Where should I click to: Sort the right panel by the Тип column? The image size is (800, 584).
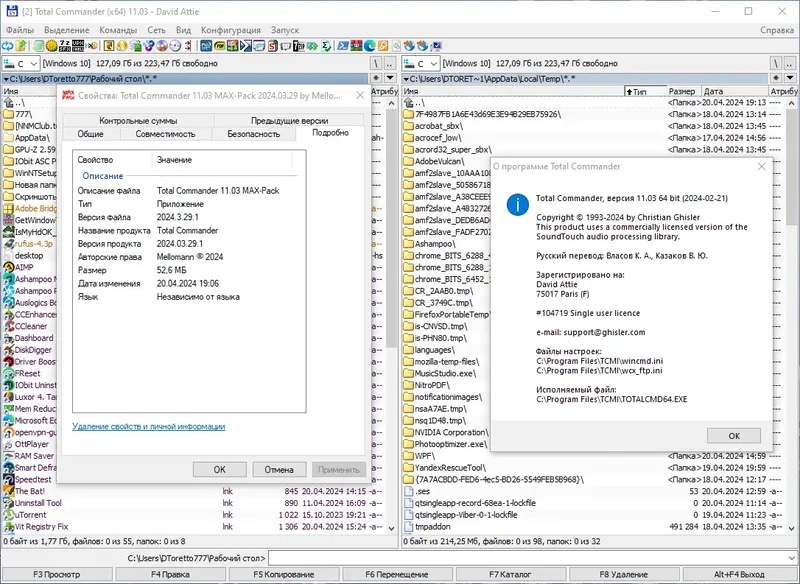tap(646, 91)
